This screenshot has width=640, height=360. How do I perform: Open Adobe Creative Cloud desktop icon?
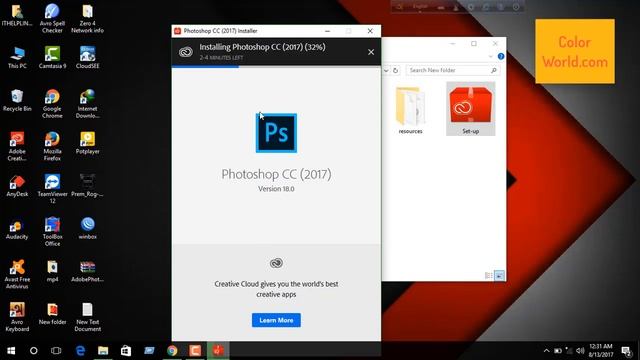pos(17,146)
